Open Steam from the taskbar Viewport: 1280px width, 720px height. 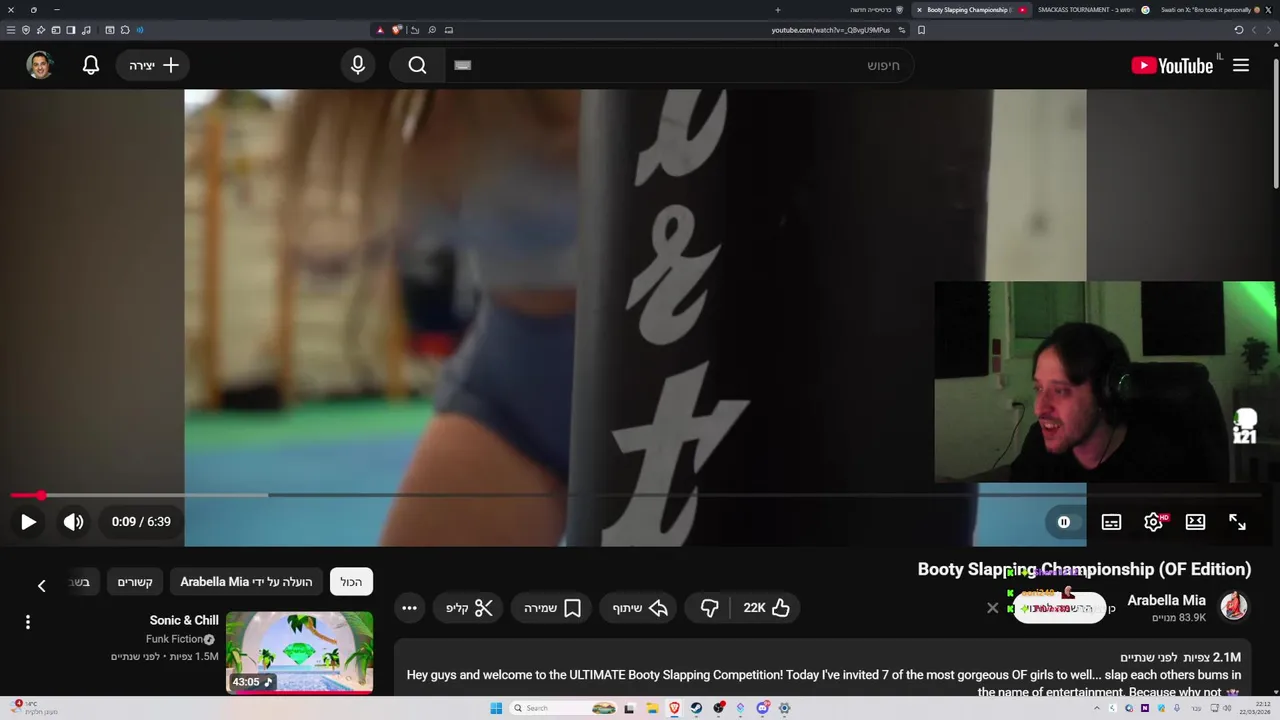(696, 708)
